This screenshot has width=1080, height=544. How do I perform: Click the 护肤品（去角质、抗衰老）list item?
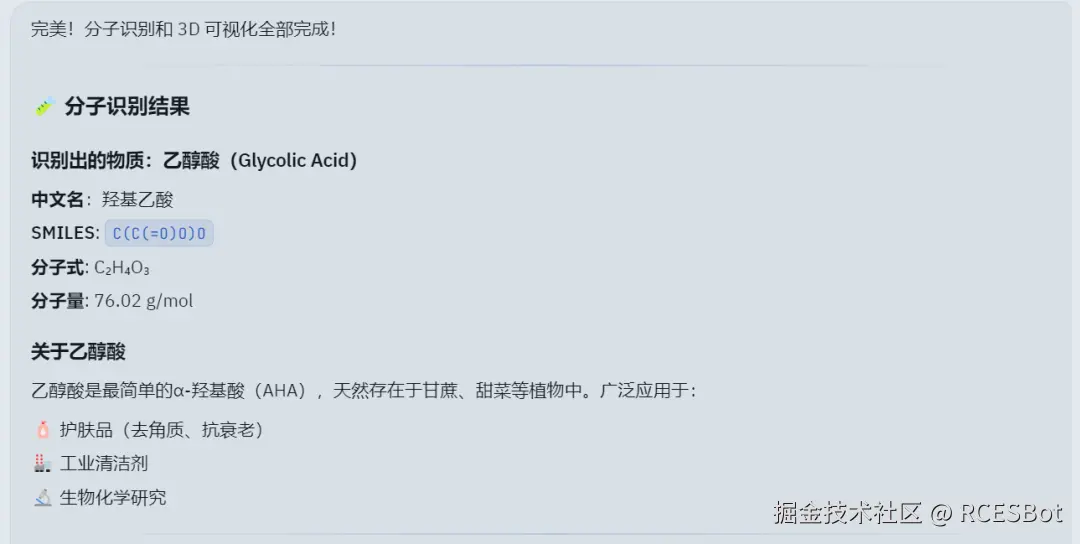pos(161,430)
